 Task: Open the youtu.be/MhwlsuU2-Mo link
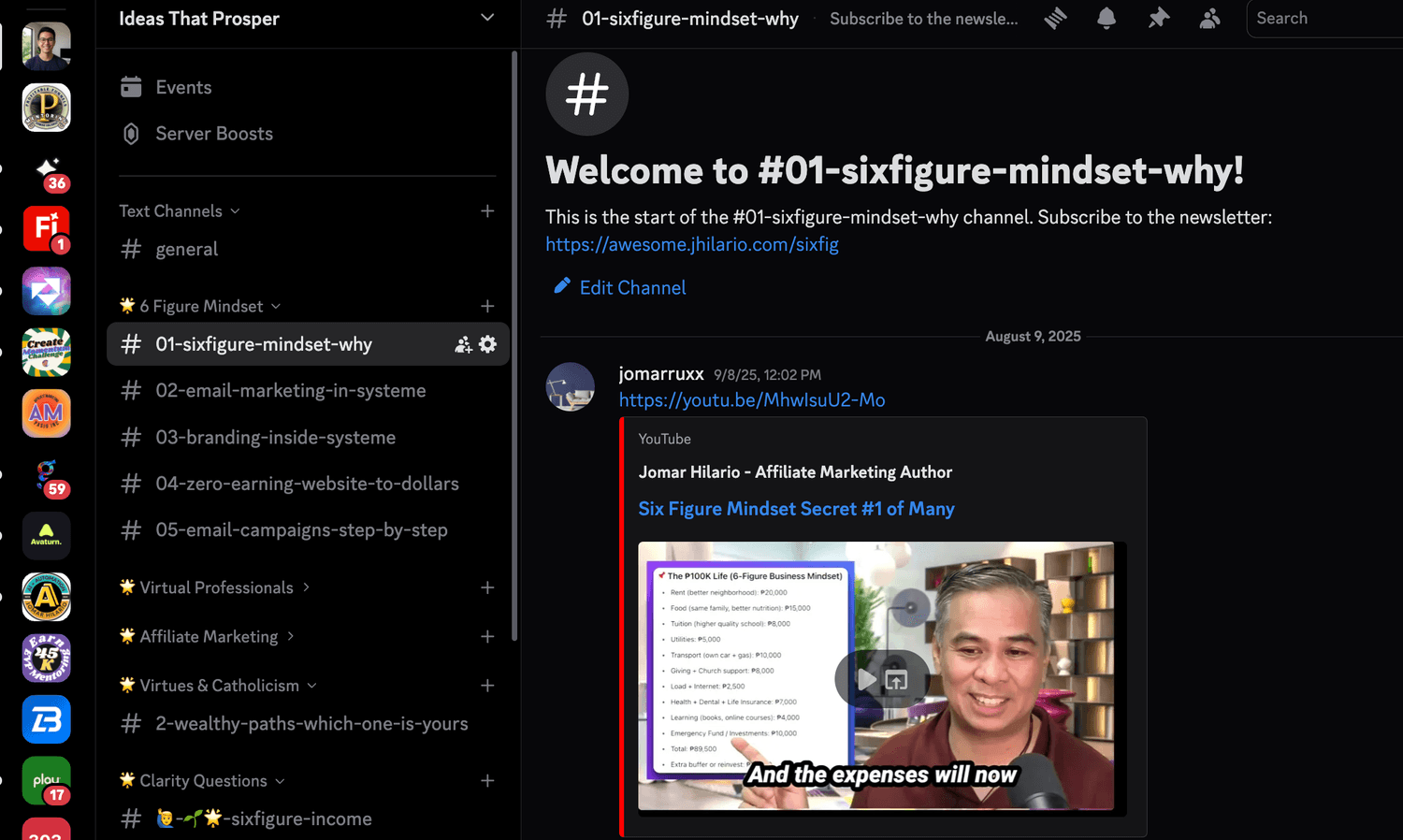(752, 400)
